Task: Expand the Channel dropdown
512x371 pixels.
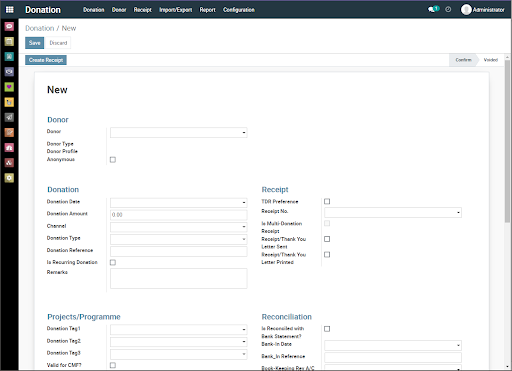Action: coord(179,227)
